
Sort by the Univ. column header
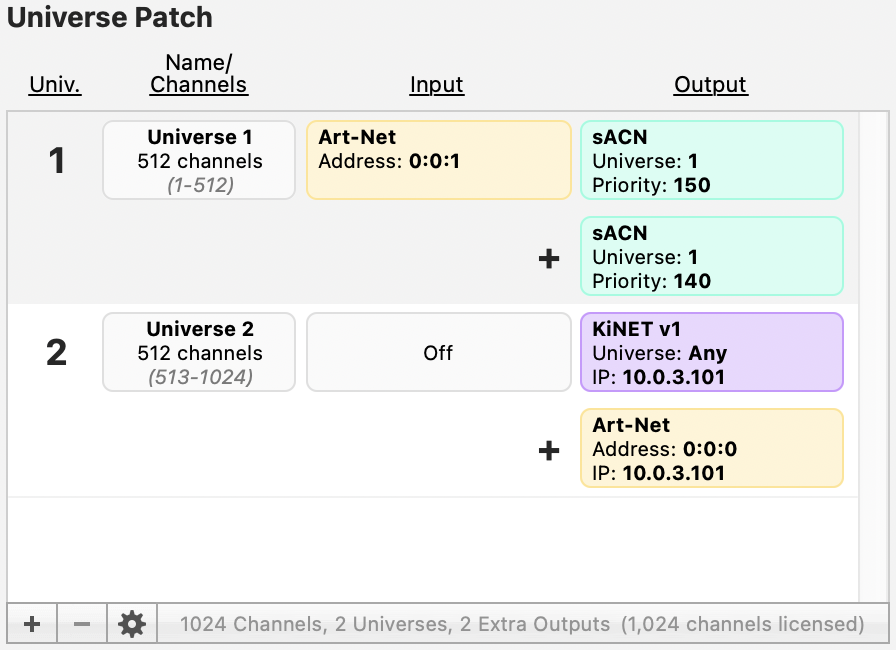point(55,85)
